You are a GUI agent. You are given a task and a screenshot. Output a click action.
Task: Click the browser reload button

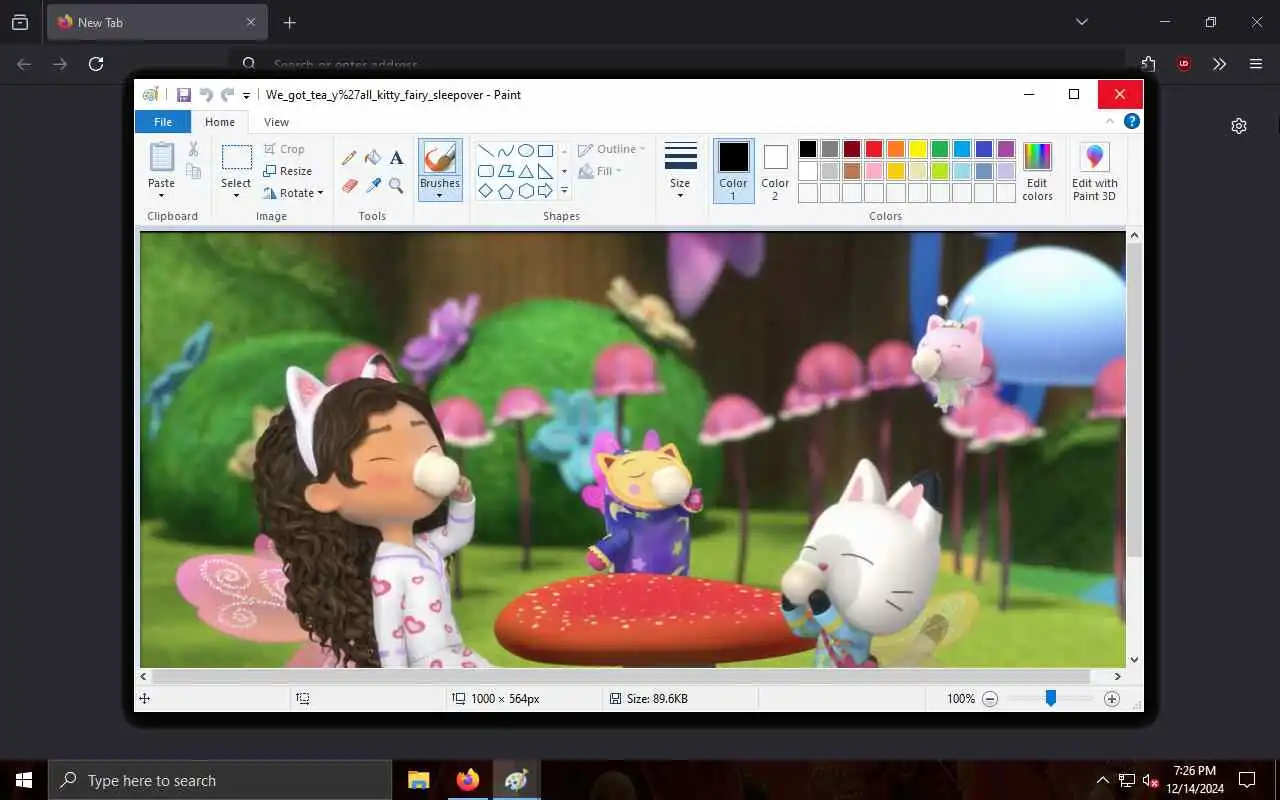(96, 64)
